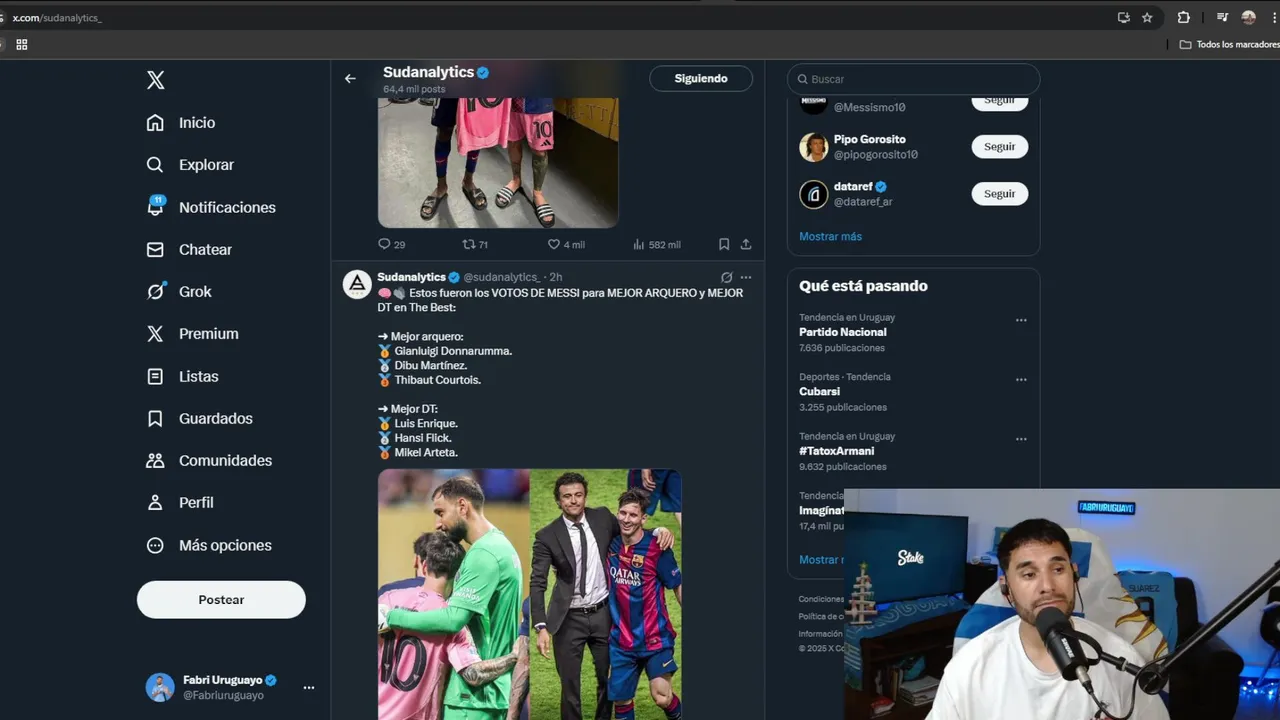Go back with the arrow beside Sudanalytics
Screen dimensions: 1280x720
(x=350, y=78)
